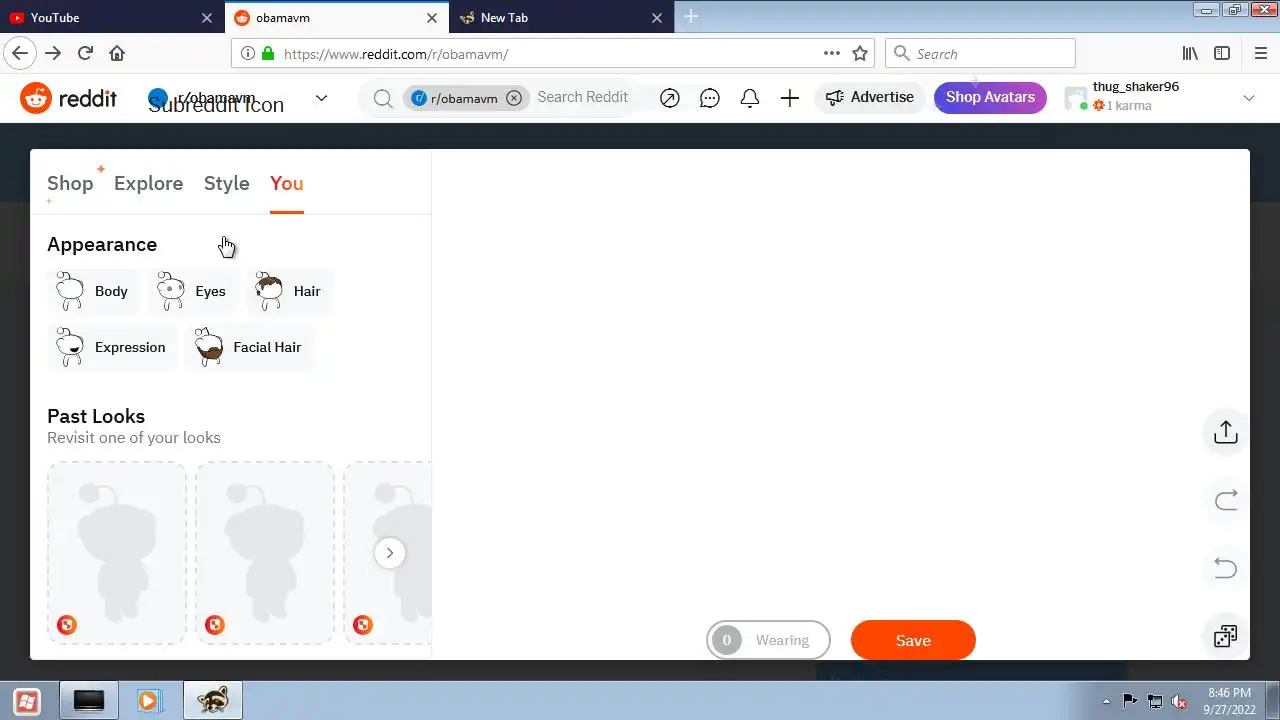
Task: Select the You tab
Action: coord(286,184)
